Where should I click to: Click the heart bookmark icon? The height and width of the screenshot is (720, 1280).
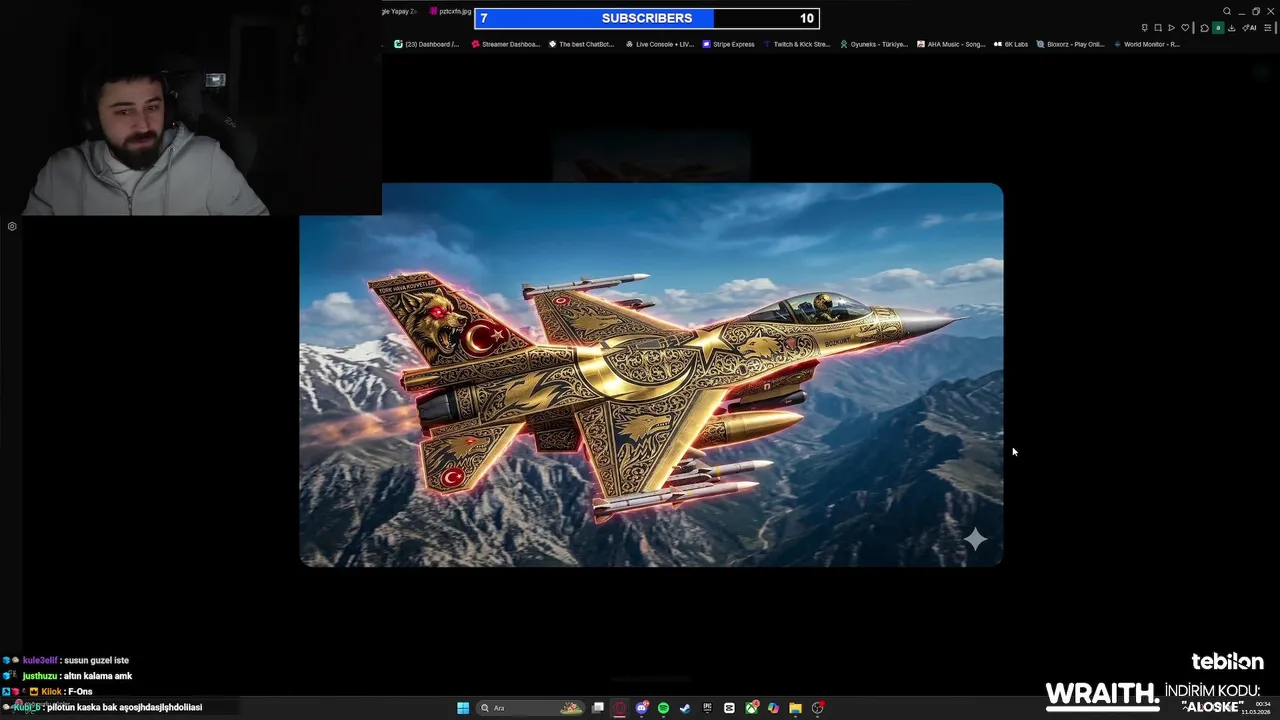tap(1185, 28)
